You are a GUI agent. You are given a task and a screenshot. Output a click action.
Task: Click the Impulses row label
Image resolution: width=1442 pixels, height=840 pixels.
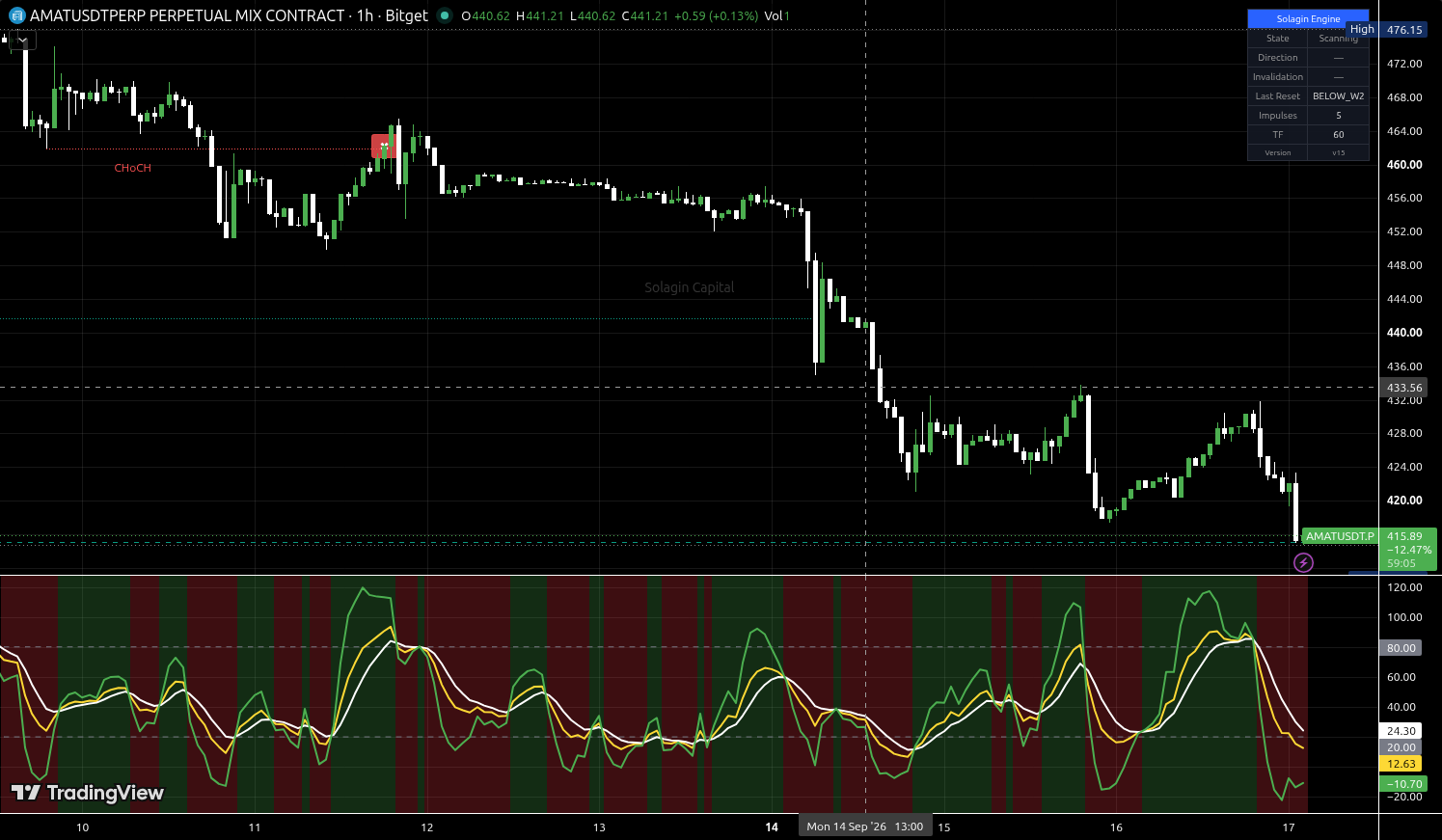[1278, 116]
